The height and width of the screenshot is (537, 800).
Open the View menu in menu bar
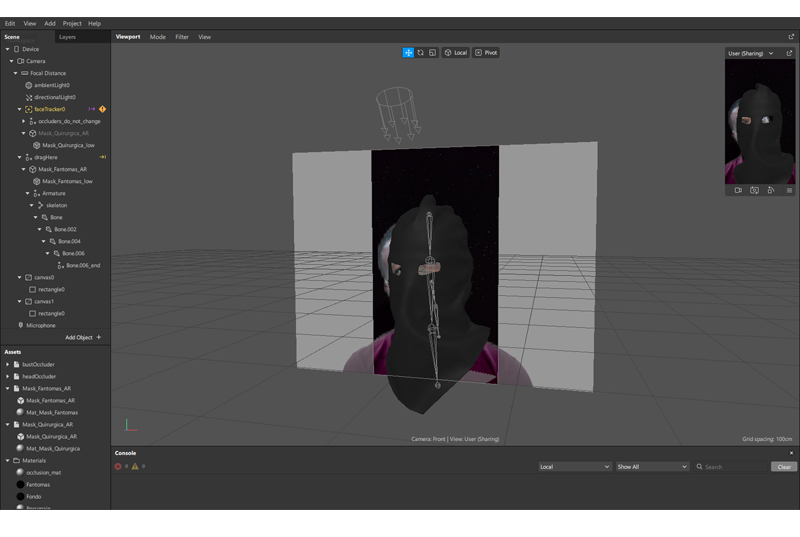pyautogui.click(x=30, y=23)
